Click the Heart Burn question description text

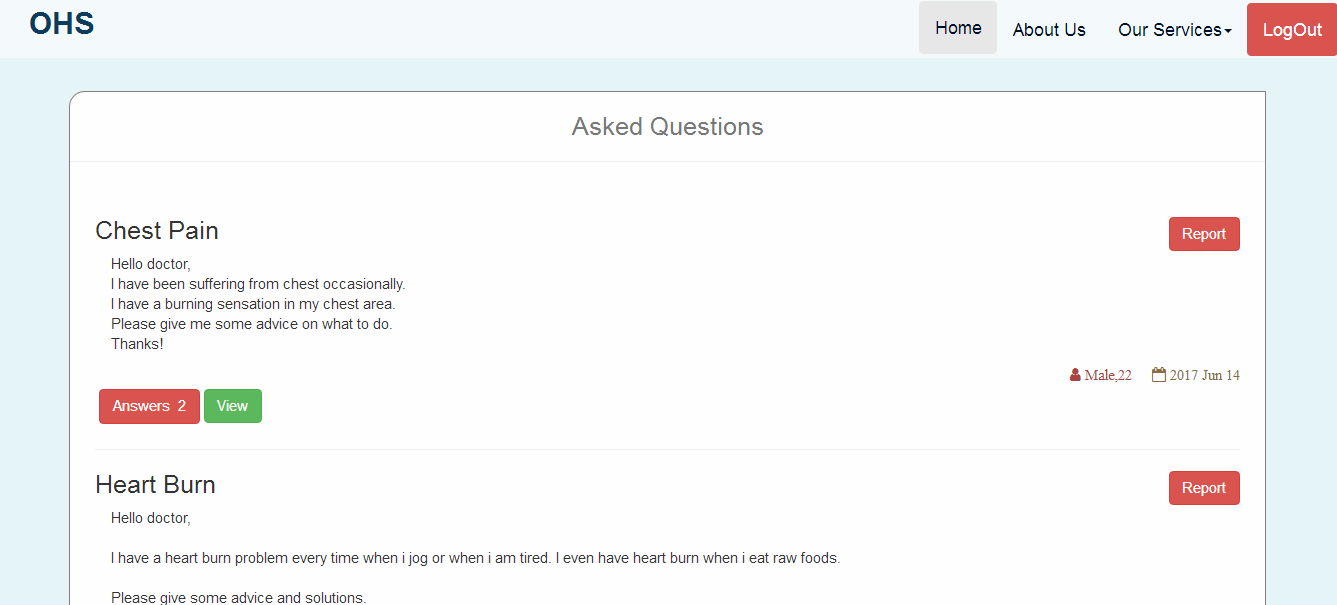476,558
